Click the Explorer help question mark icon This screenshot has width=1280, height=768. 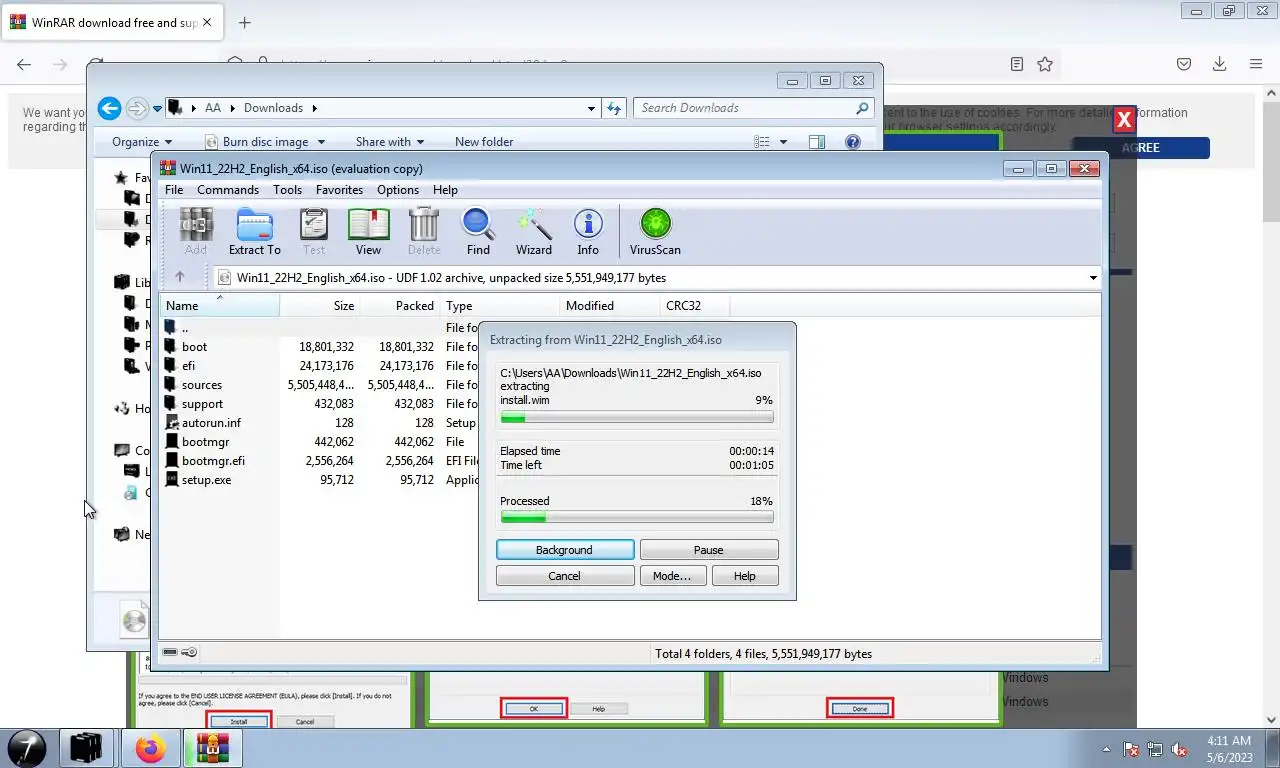853,142
